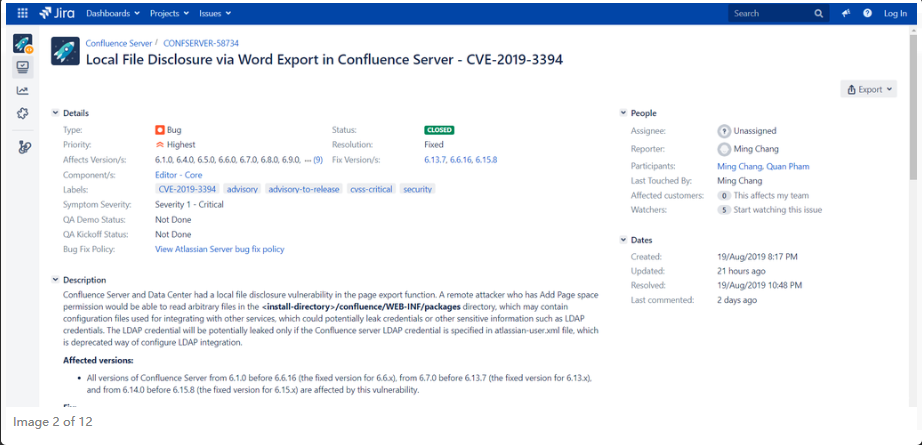The width and height of the screenshot is (922, 445).
Task: Collapse the Dates section
Action: (x=623, y=240)
